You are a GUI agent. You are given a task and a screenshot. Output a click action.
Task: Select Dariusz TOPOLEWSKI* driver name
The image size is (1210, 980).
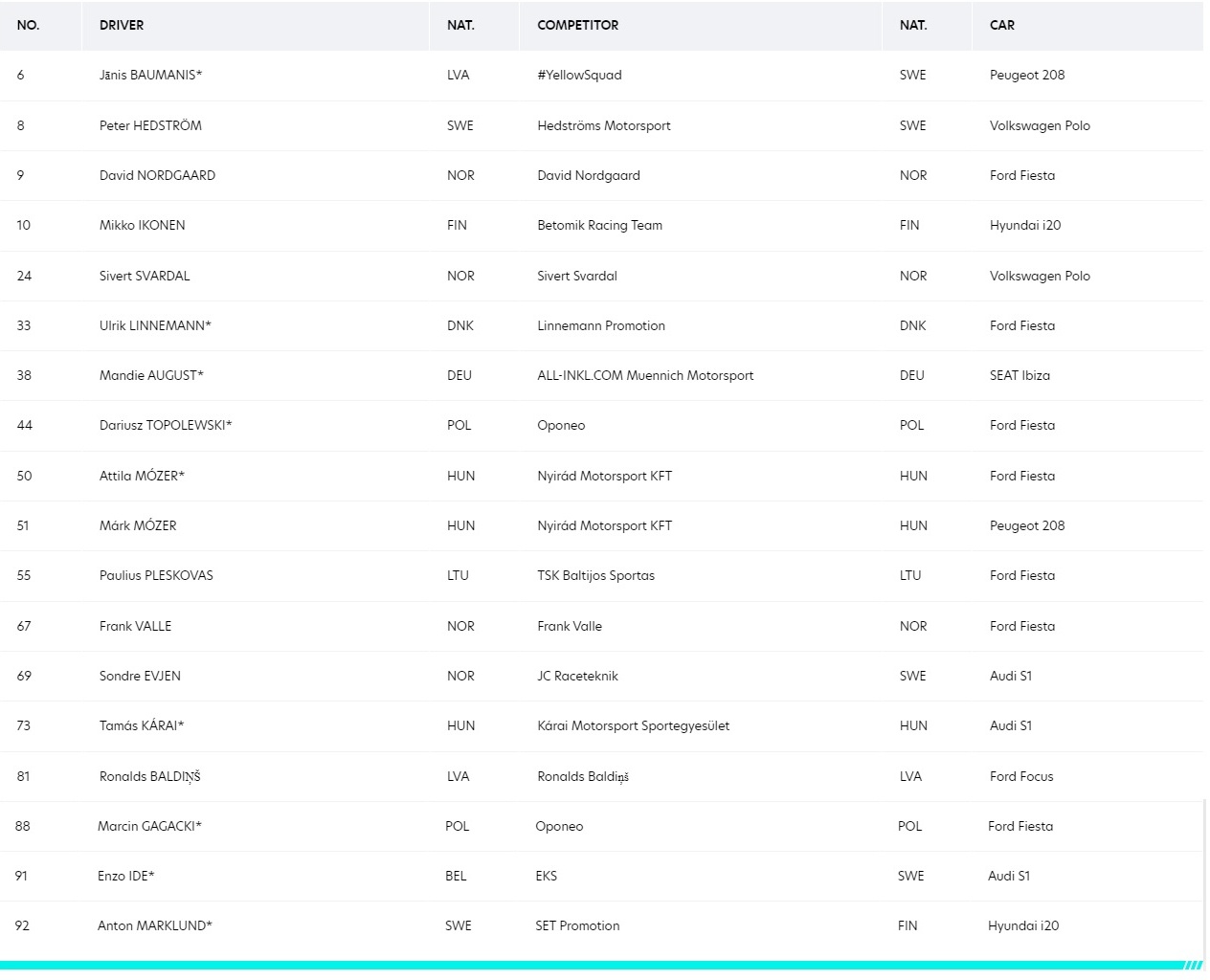[x=166, y=425]
